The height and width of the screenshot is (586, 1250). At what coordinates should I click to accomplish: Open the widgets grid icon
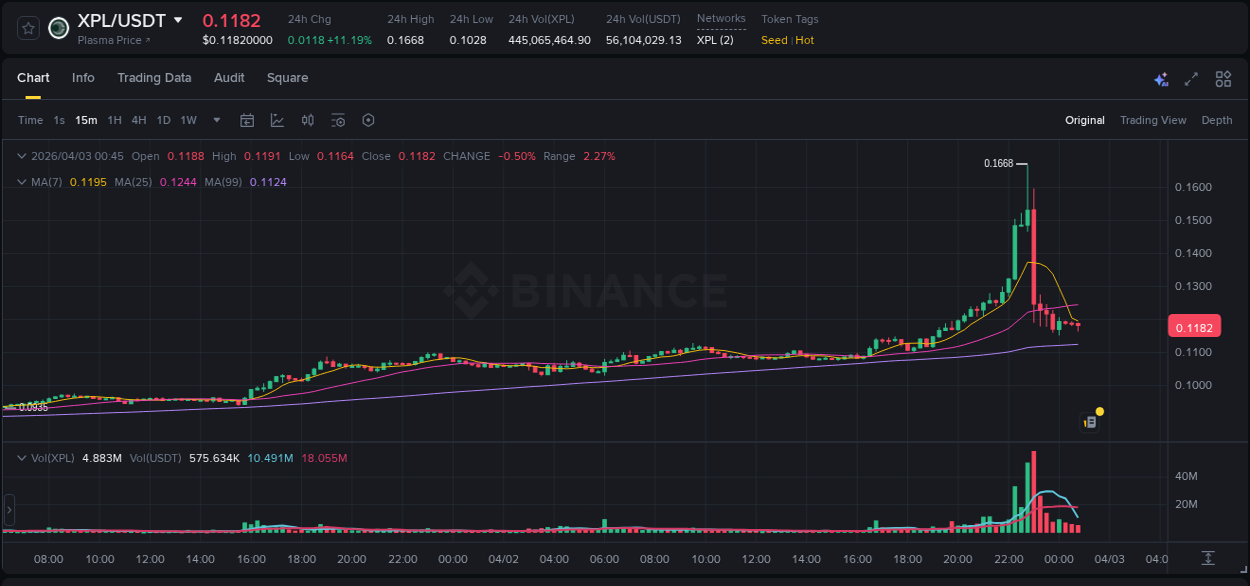pyautogui.click(x=1223, y=78)
